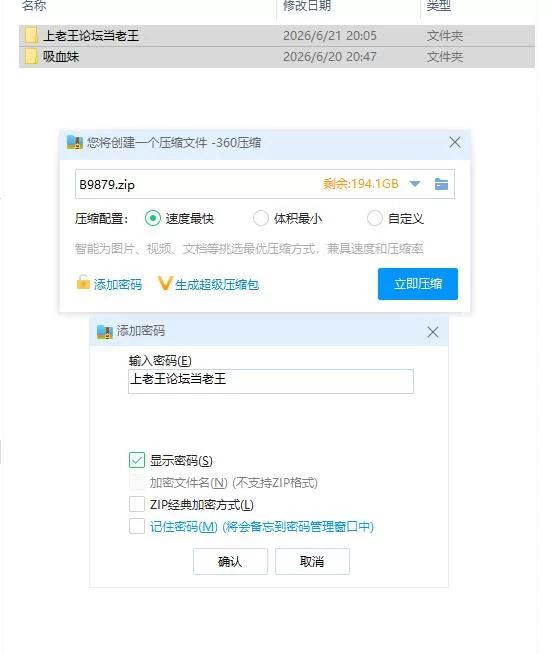
Task: Uncheck the 显示密码(S) checkbox
Action: tap(137, 460)
